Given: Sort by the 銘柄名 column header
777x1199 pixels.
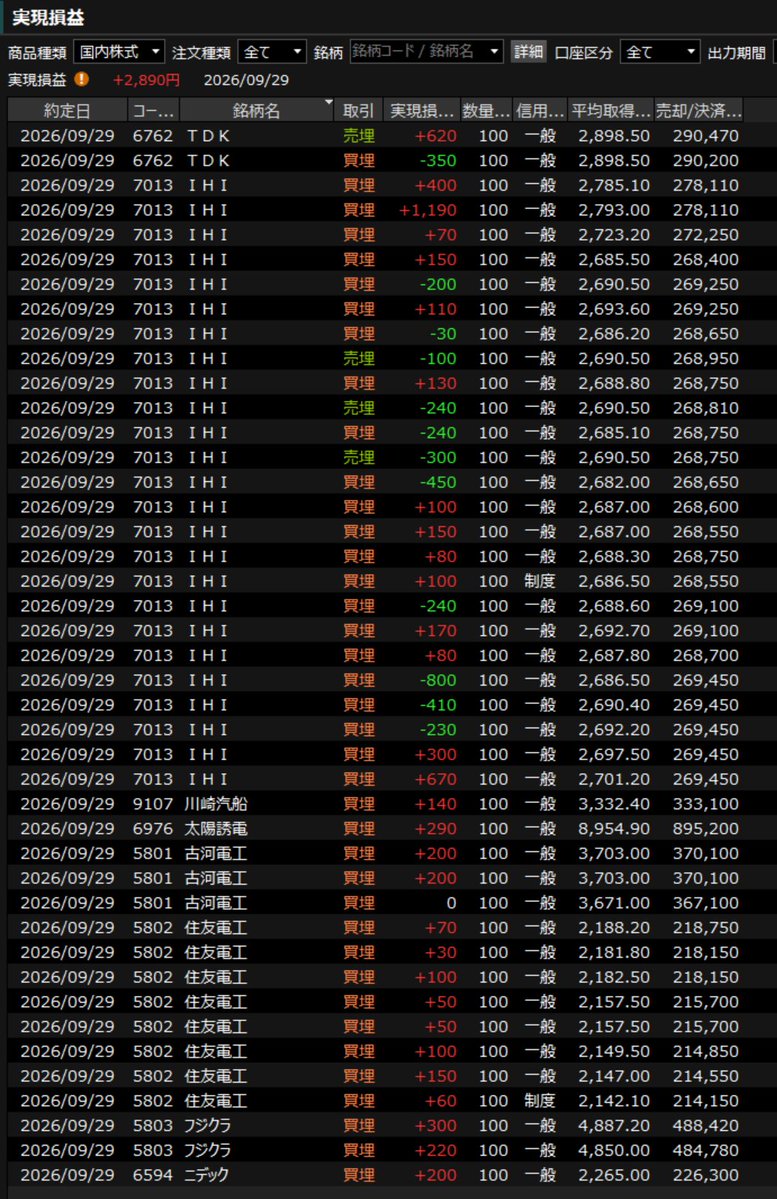Looking at the screenshot, I should point(256,110).
